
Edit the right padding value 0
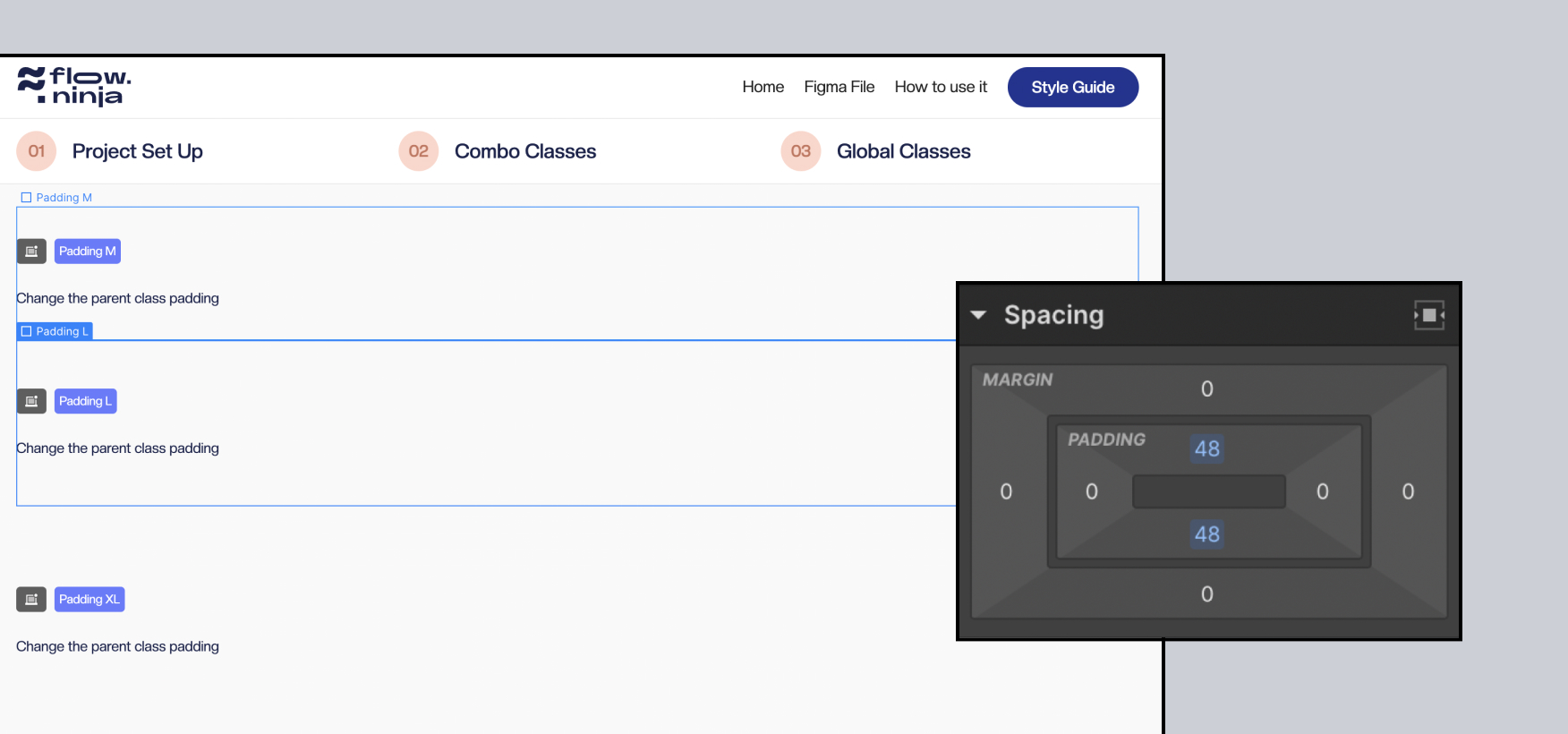tap(1323, 491)
